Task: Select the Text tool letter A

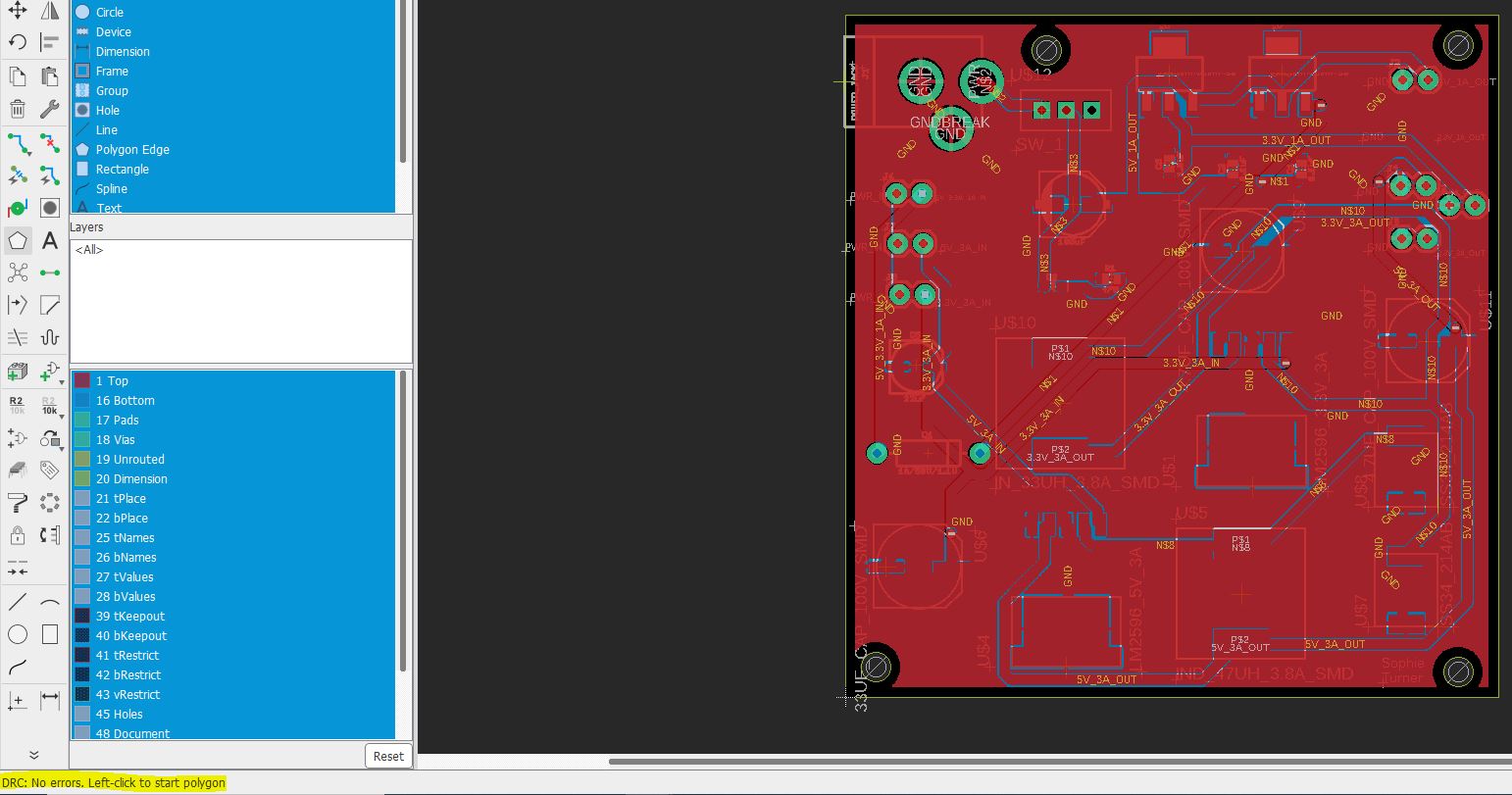Action: click(x=50, y=240)
